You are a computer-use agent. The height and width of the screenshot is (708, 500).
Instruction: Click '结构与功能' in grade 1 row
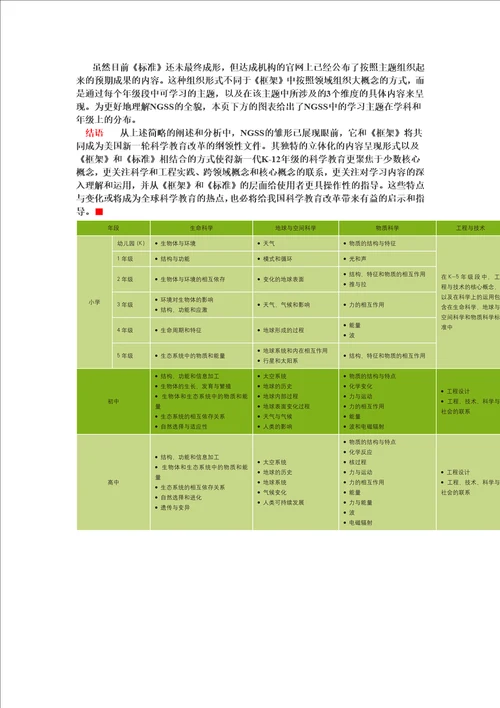175,259
